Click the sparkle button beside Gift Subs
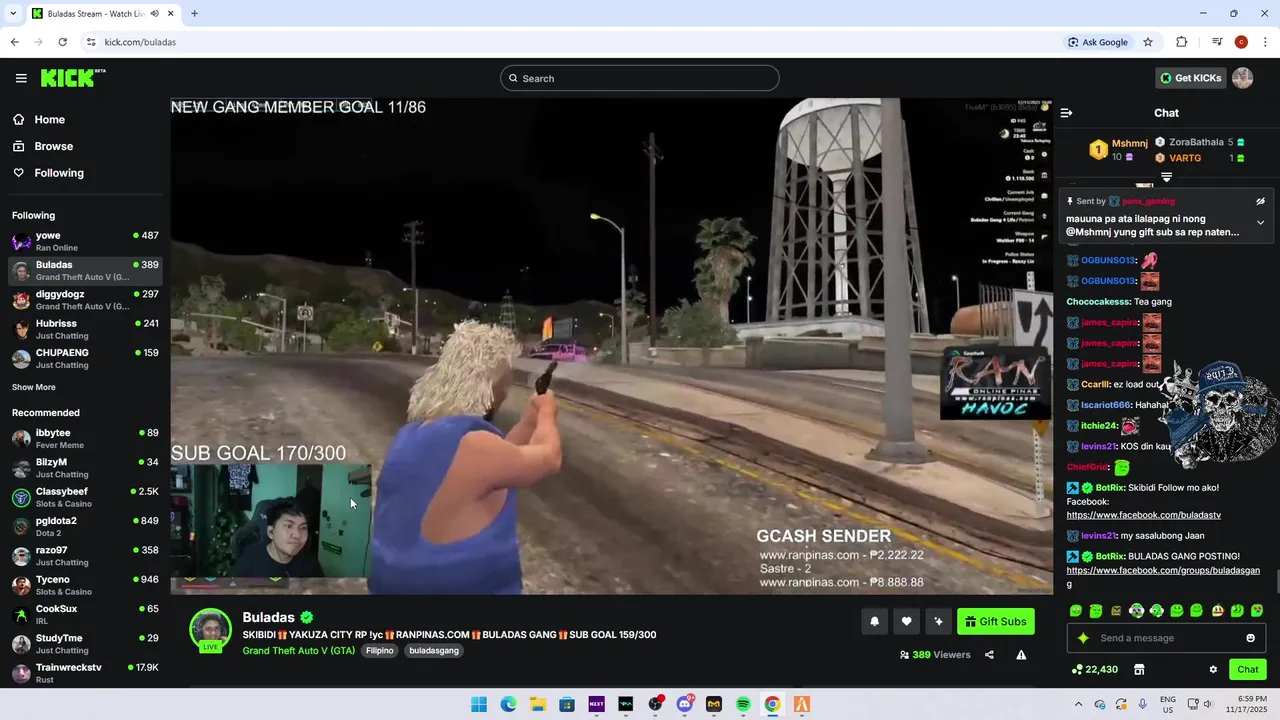1280x720 pixels. 938,622
